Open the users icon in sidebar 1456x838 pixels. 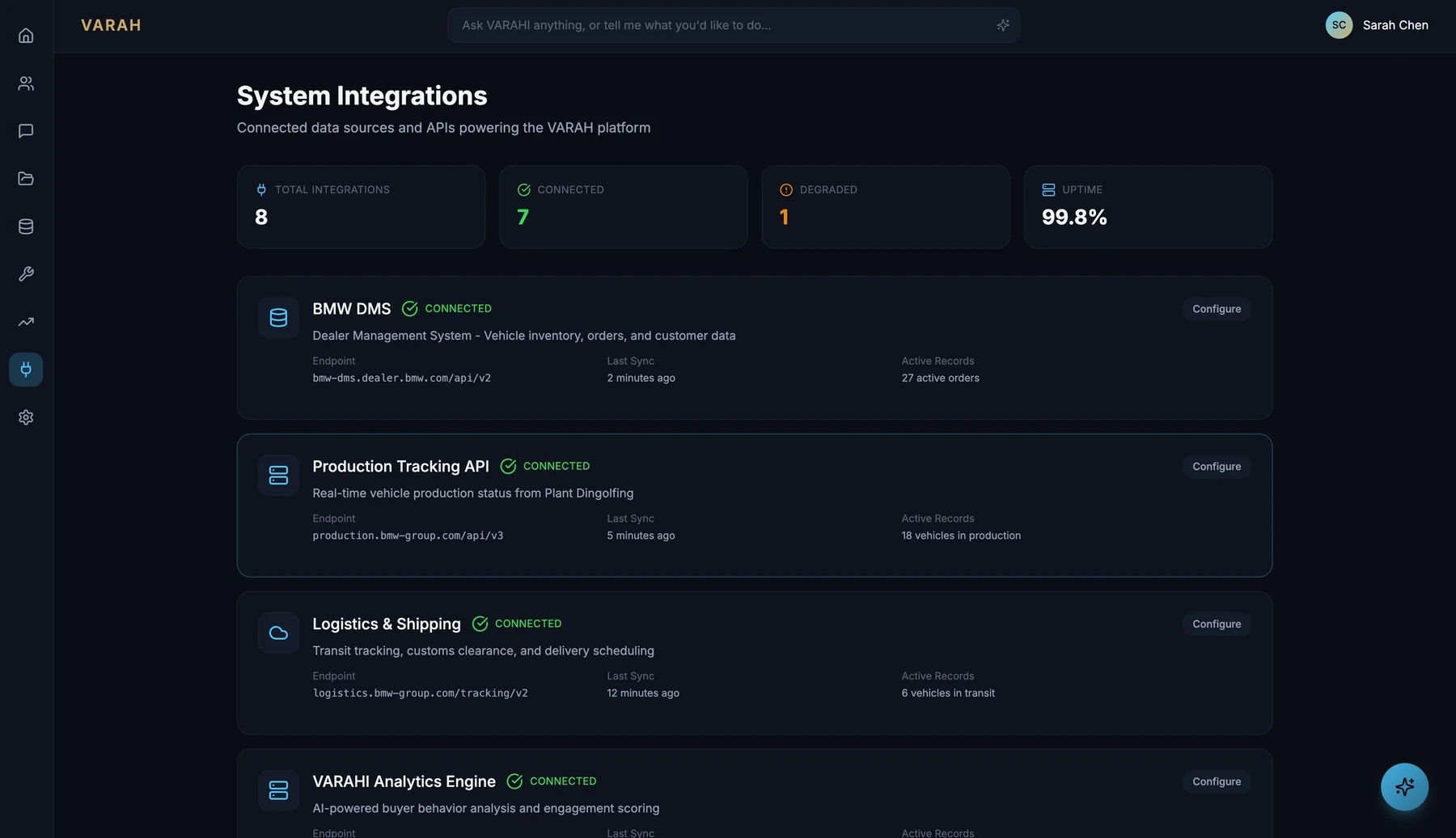(26, 83)
